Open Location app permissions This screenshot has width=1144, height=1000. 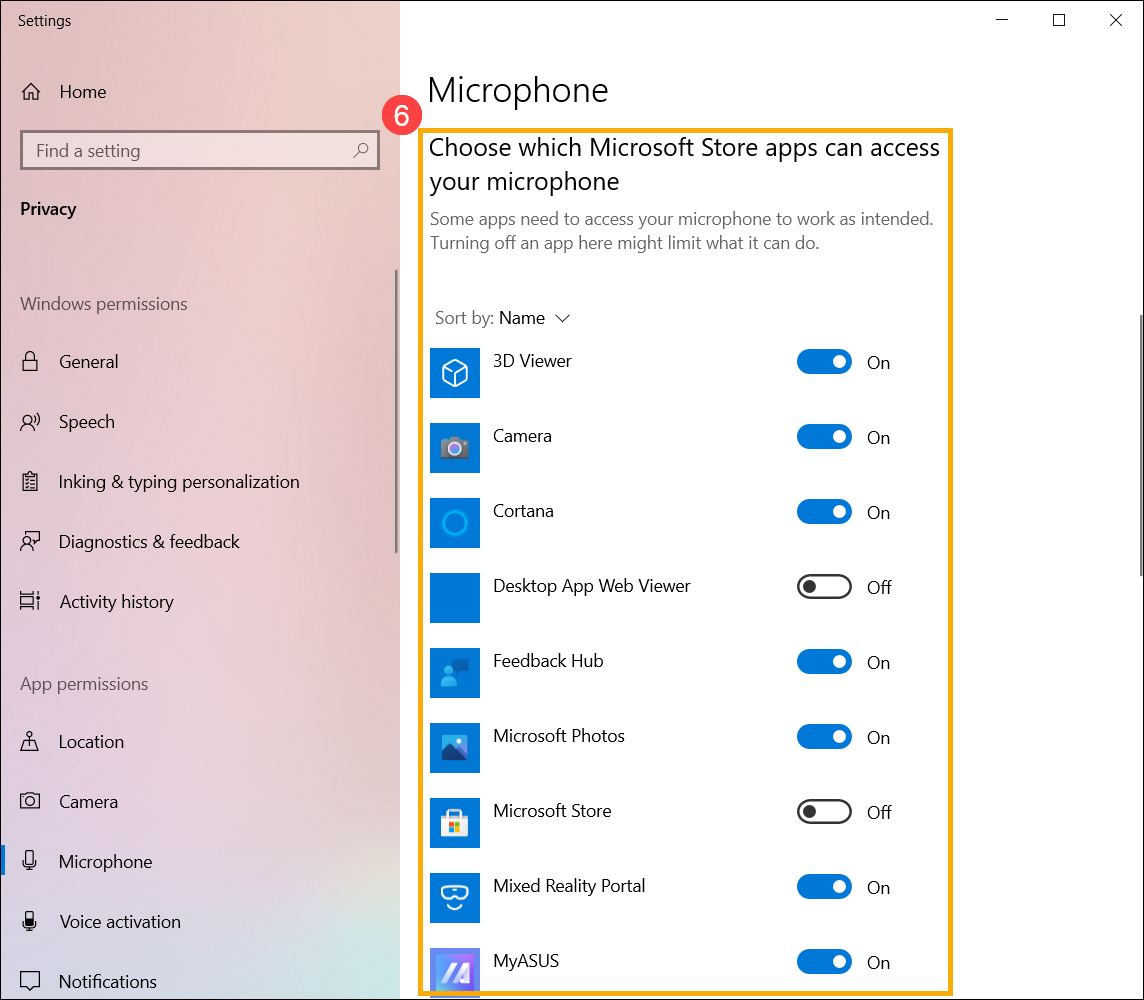coord(91,741)
